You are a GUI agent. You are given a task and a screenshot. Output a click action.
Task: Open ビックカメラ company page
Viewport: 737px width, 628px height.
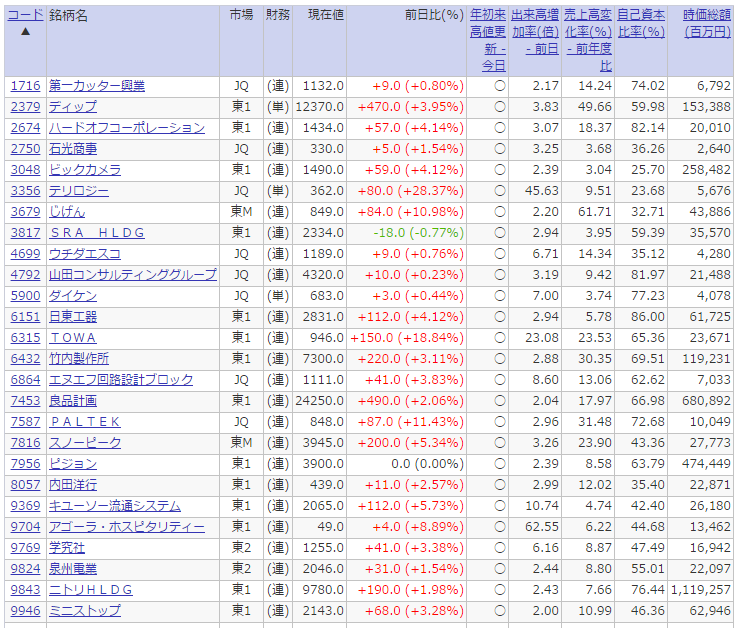(x=85, y=170)
